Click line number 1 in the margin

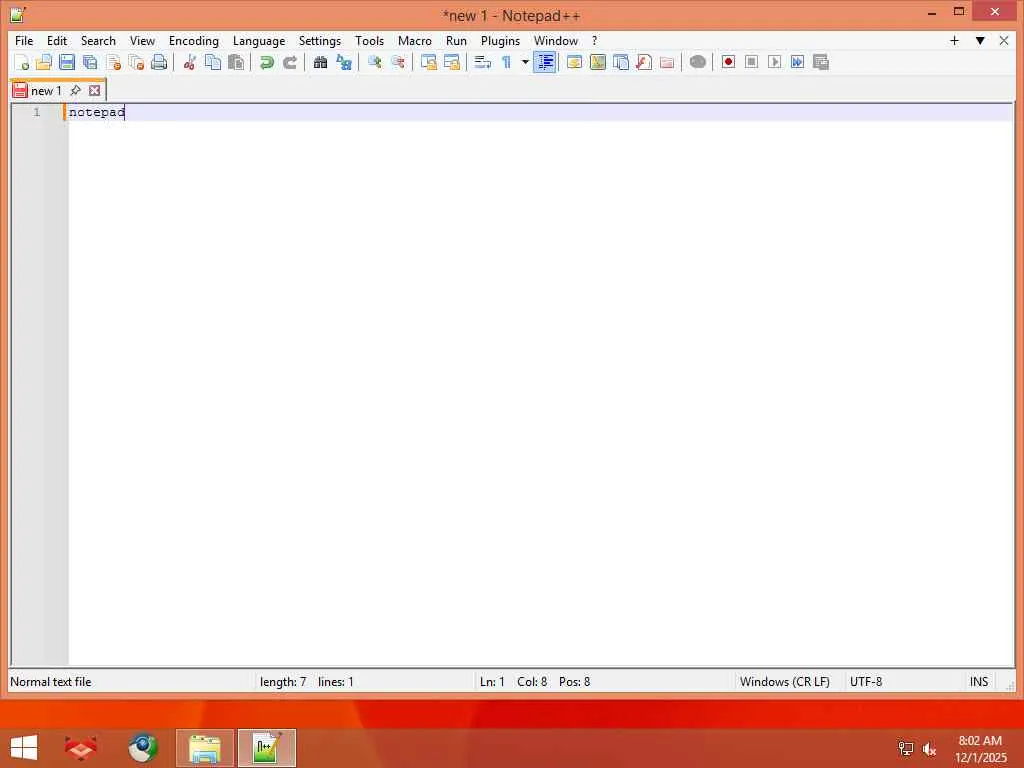point(37,112)
